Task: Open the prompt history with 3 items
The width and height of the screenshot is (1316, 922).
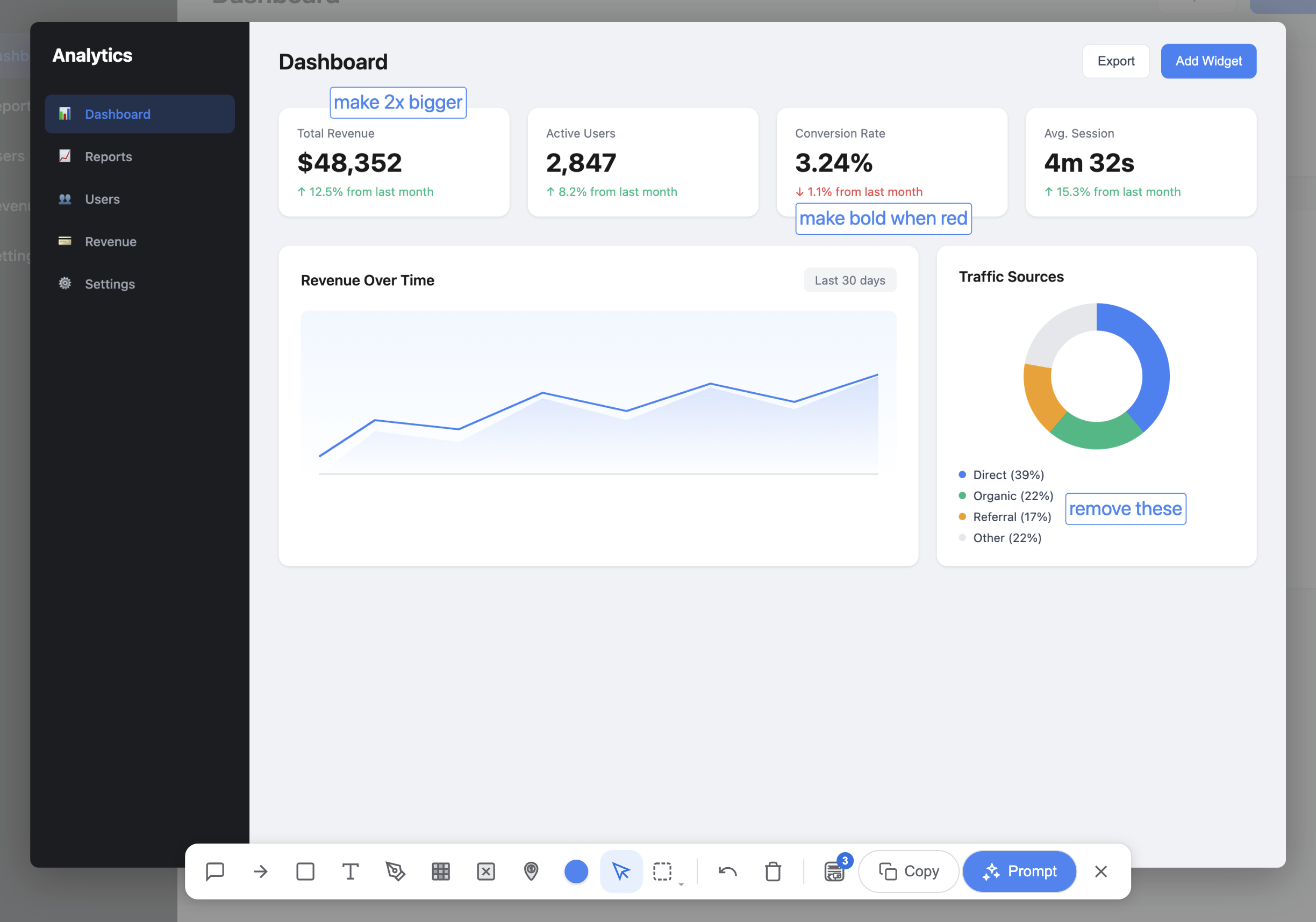Action: [834, 871]
